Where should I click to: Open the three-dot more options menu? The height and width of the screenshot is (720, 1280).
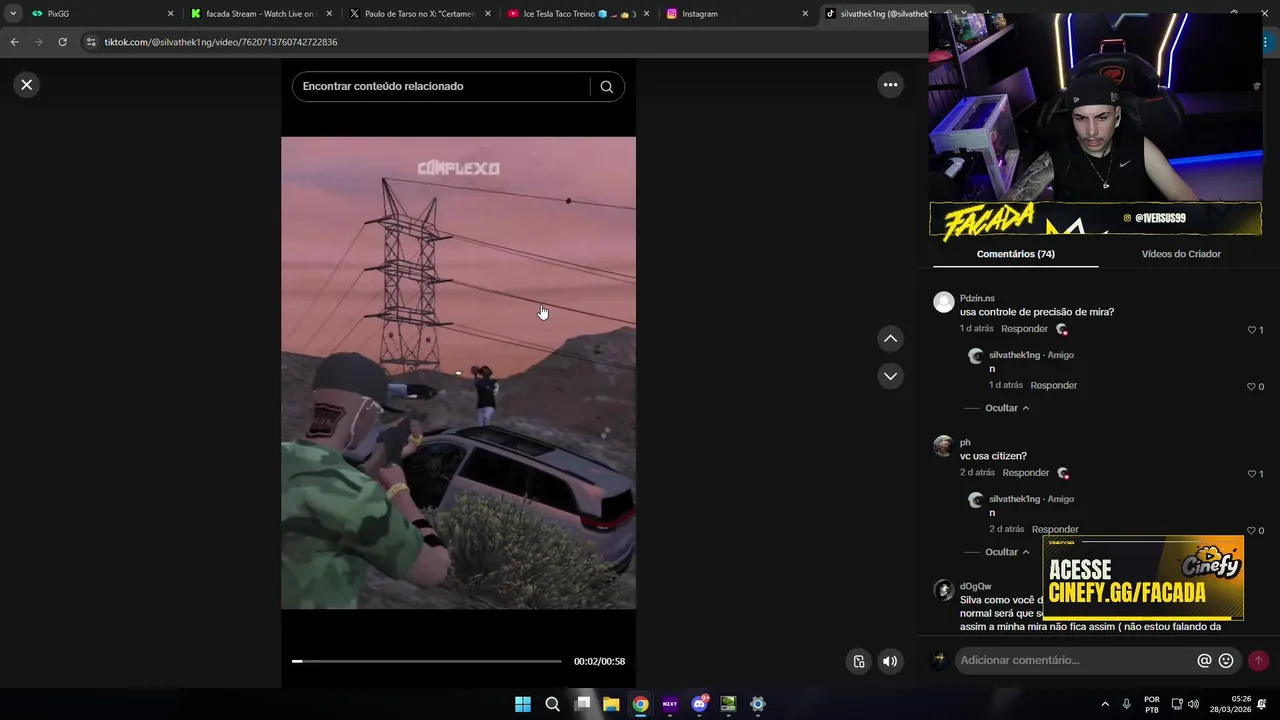890,85
